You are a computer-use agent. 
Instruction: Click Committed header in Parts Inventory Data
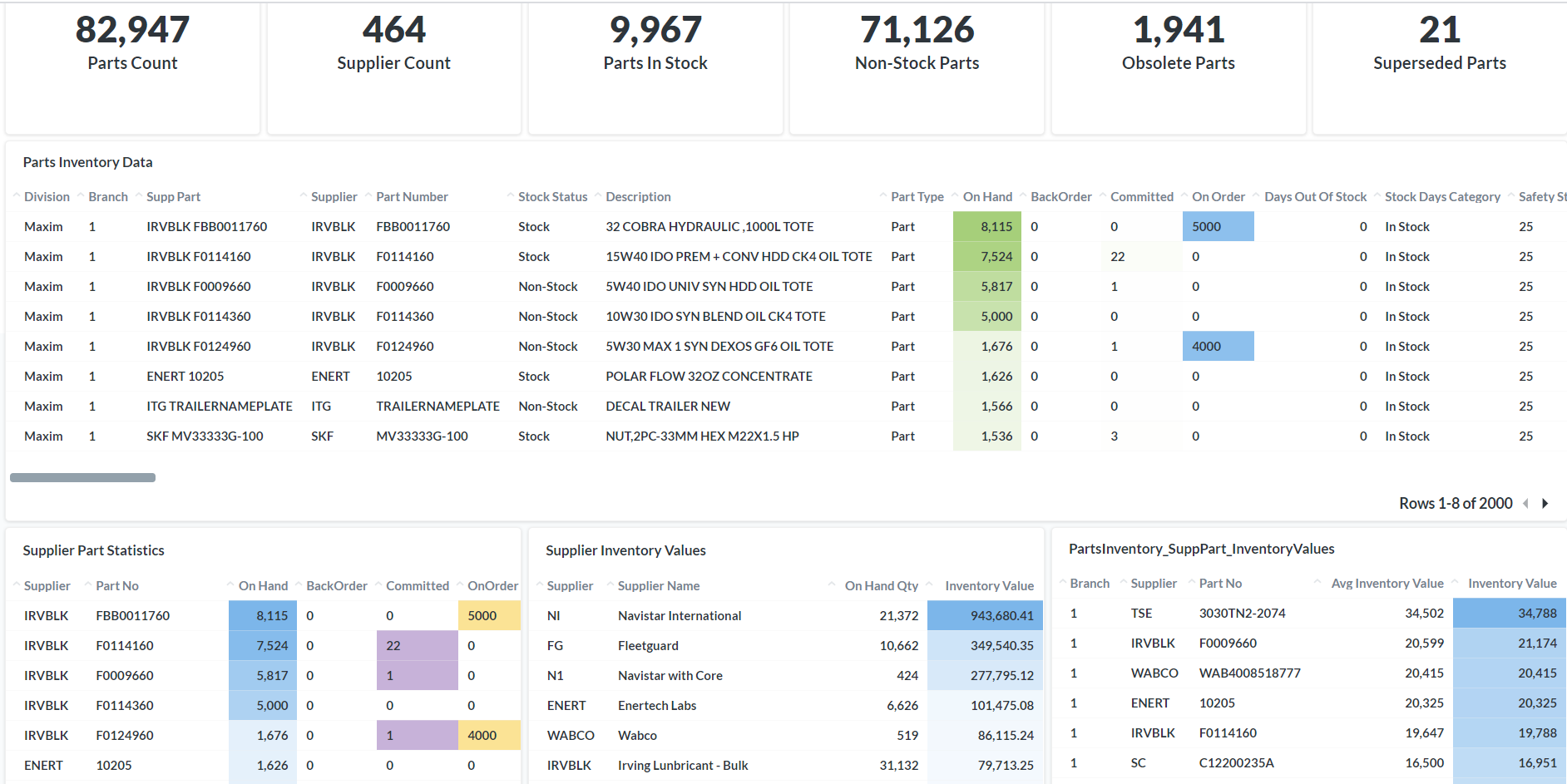point(1141,197)
